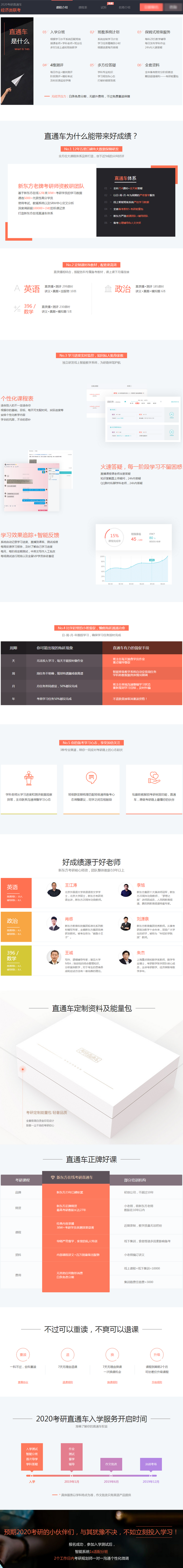Open the 课程介绍 navigation tab
The height and width of the screenshot is (1568, 183).
coord(61,7)
